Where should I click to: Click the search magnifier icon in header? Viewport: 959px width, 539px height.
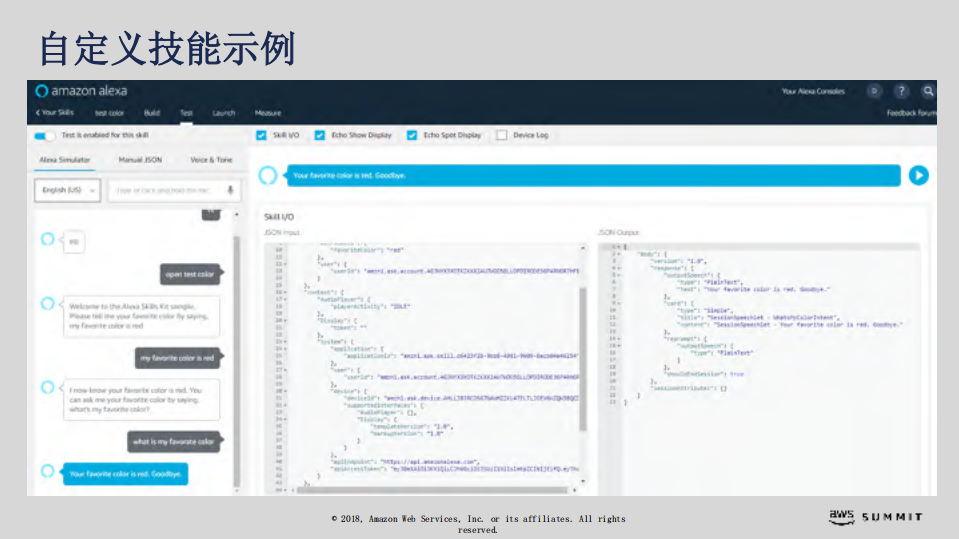click(928, 91)
